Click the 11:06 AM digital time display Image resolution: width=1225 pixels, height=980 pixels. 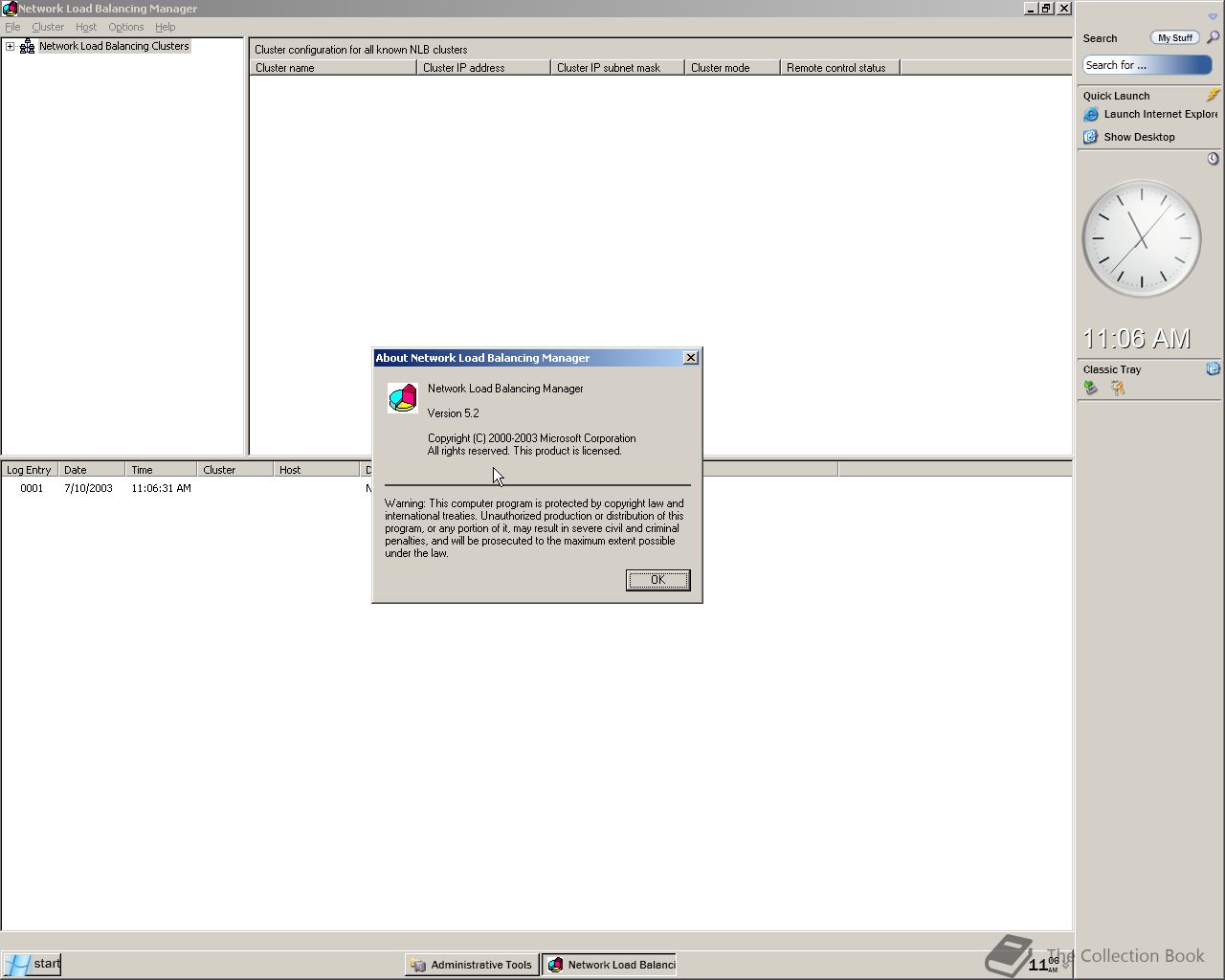1136,339
